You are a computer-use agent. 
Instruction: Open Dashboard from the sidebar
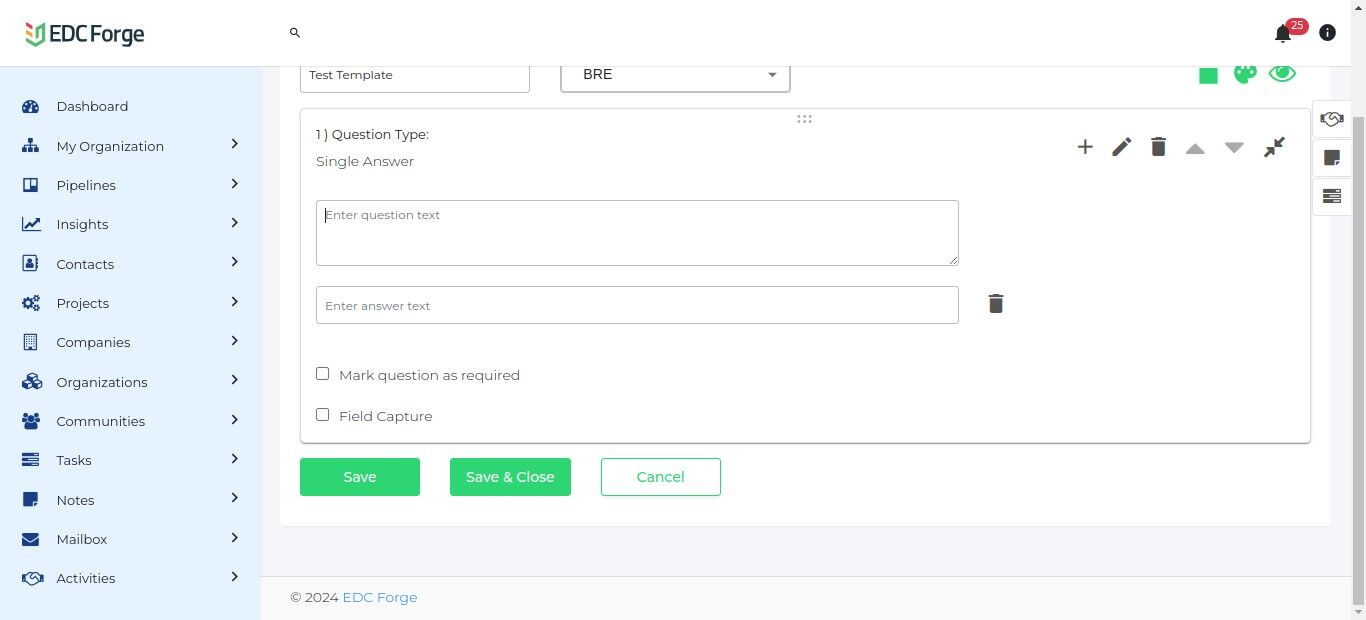pos(92,106)
